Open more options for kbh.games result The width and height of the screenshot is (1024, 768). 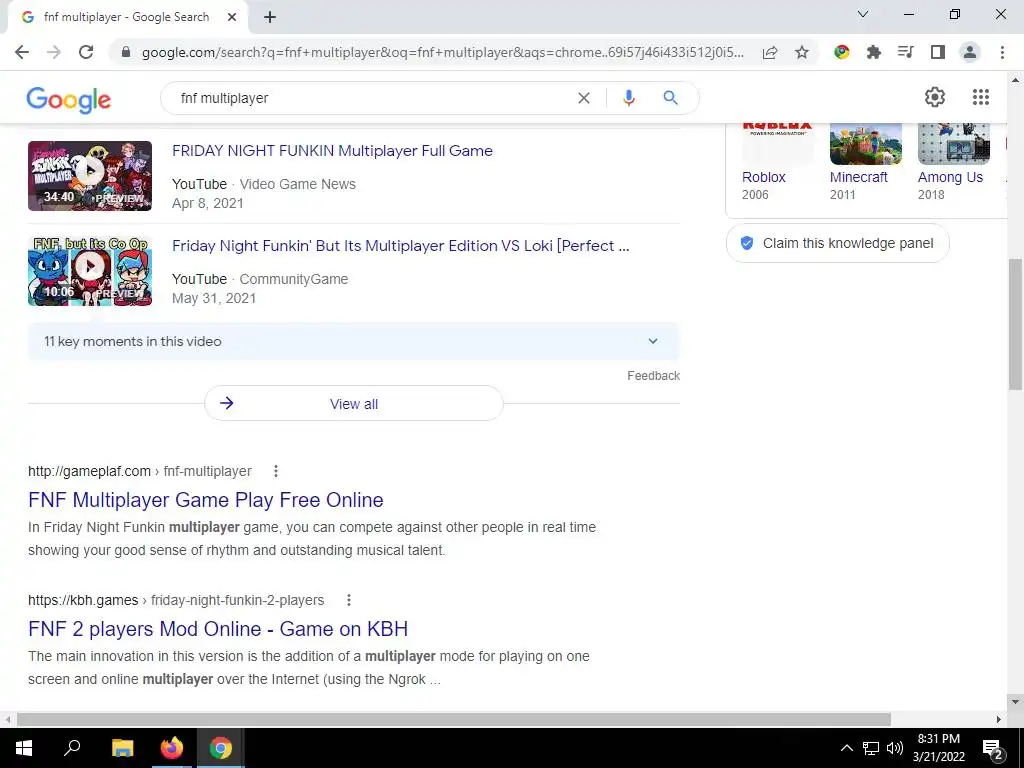coord(349,600)
